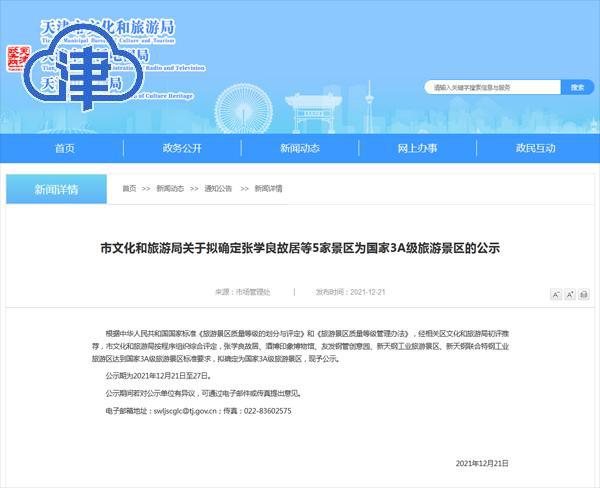600x488 pixels.
Task: Open the 政民互动 navigation tab
Action: click(x=535, y=148)
